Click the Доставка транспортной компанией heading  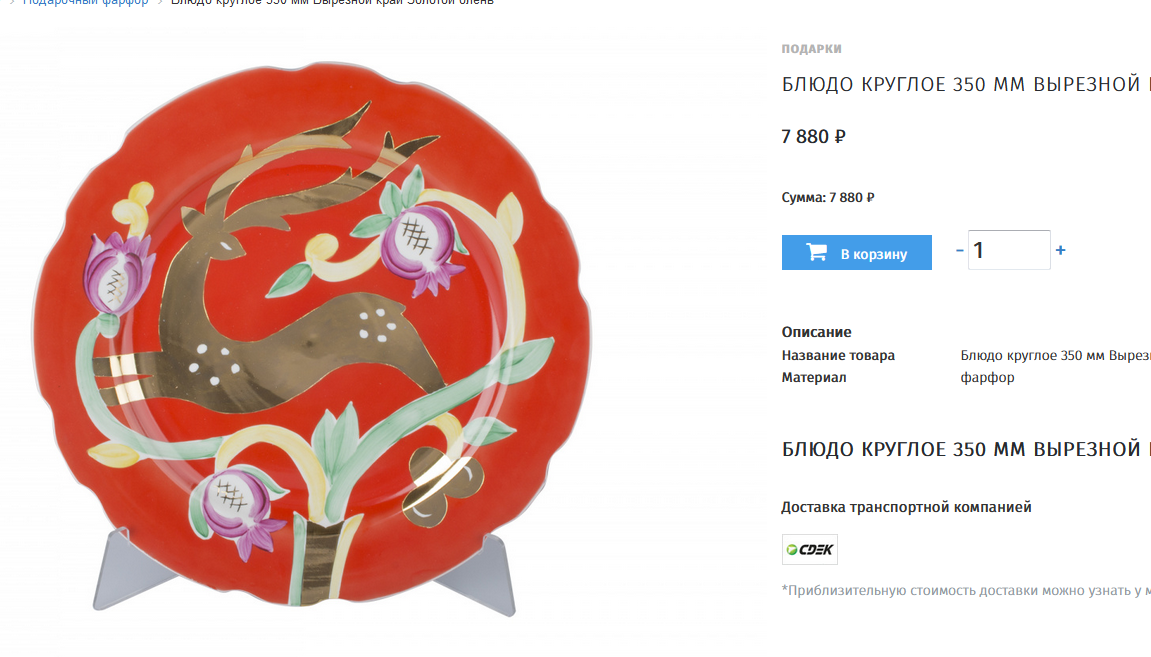click(906, 507)
